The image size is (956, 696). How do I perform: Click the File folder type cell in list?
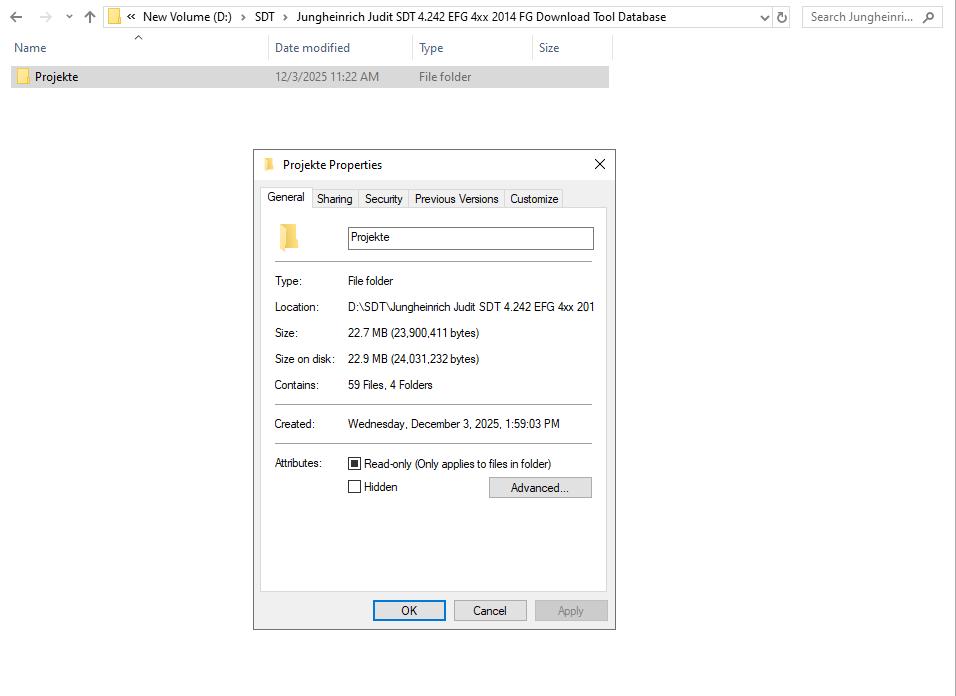pos(445,77)
